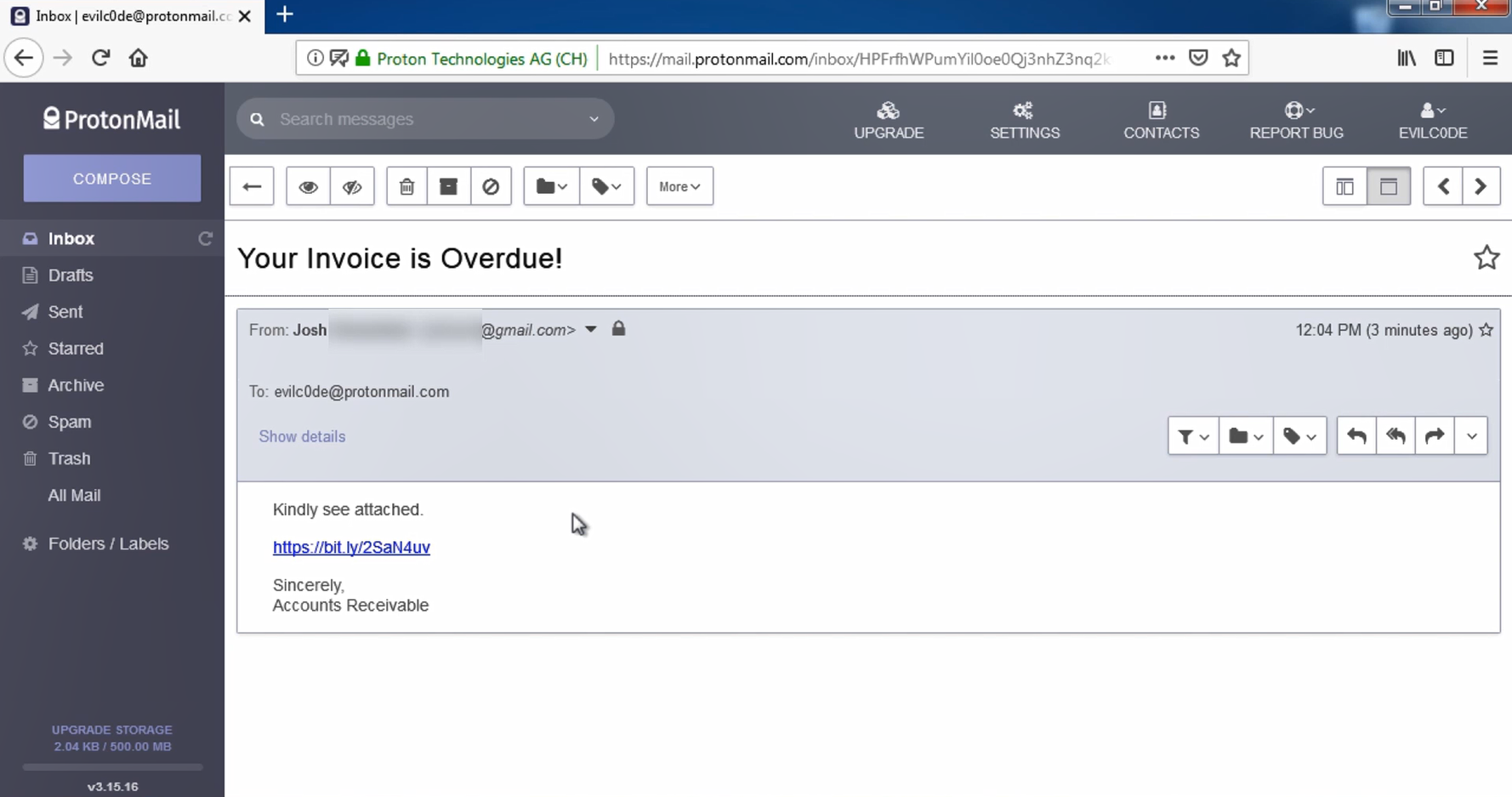Show details of the message header
This screenshot has width=1512, height=797.
pos(302,436)
